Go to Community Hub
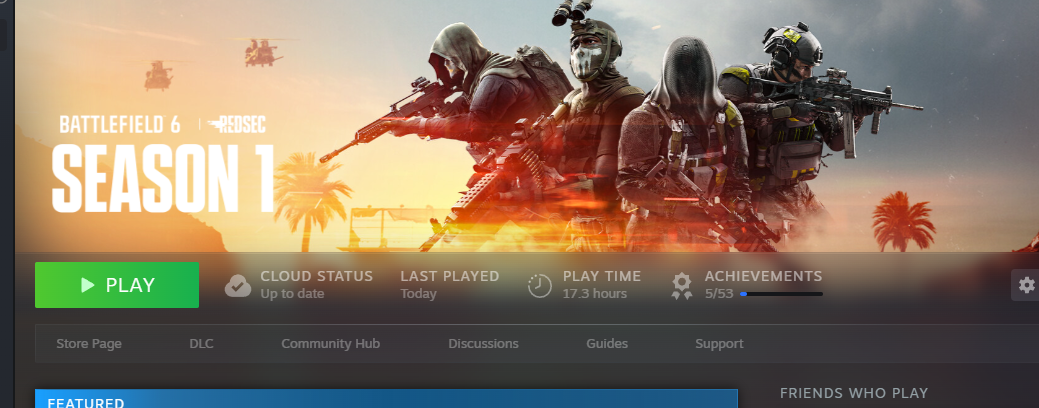The image size is (1039, 408). [330, 344]
